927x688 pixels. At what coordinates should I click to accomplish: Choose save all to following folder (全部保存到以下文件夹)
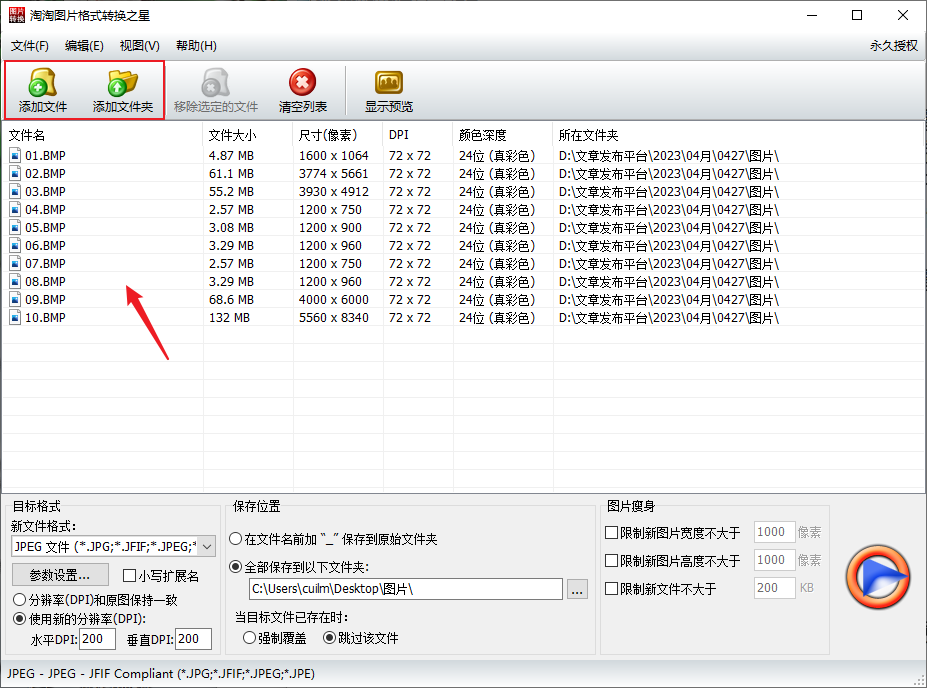(x=235, y=567)
